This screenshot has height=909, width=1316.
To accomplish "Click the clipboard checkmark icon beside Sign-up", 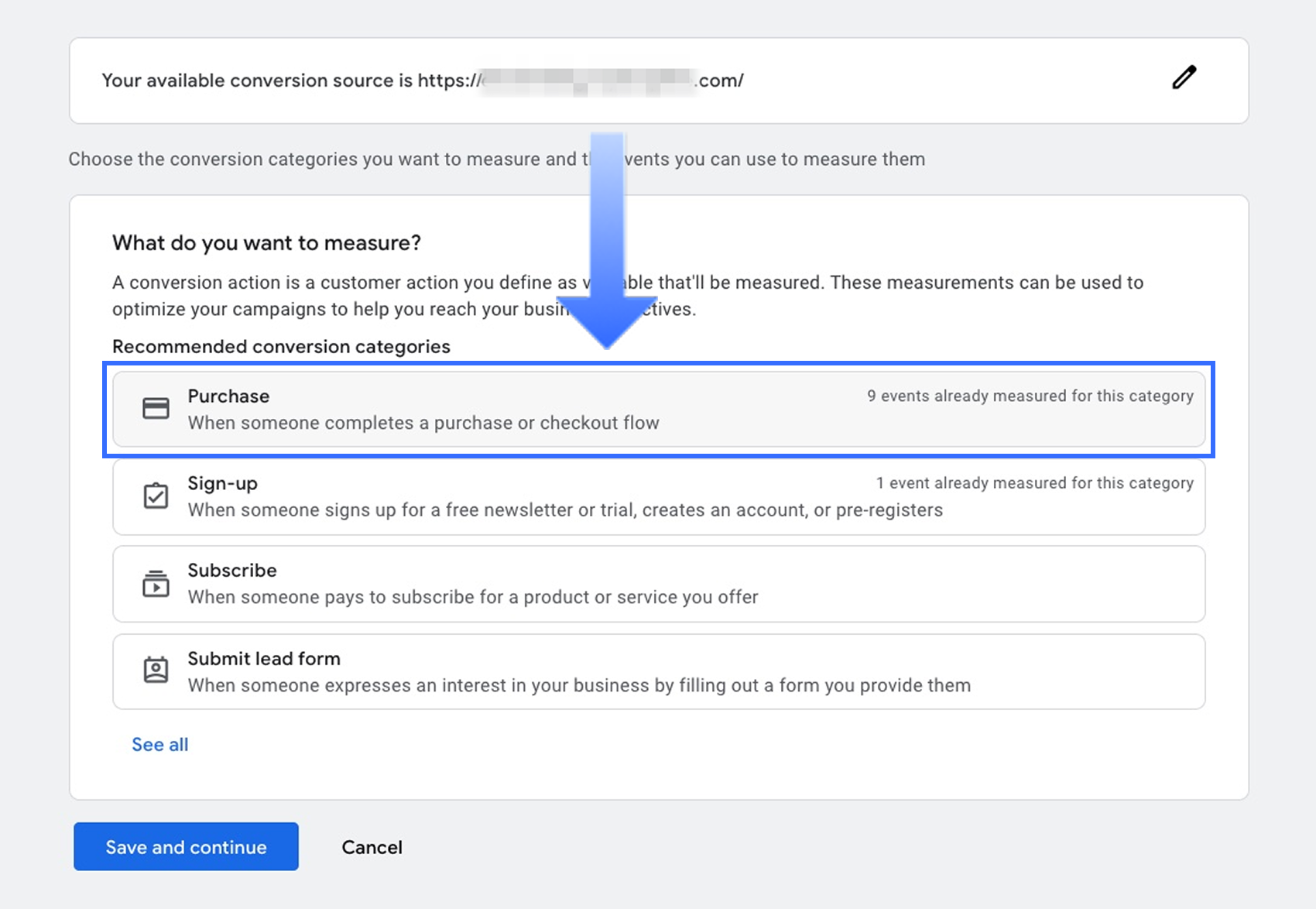I will [156, 496].
